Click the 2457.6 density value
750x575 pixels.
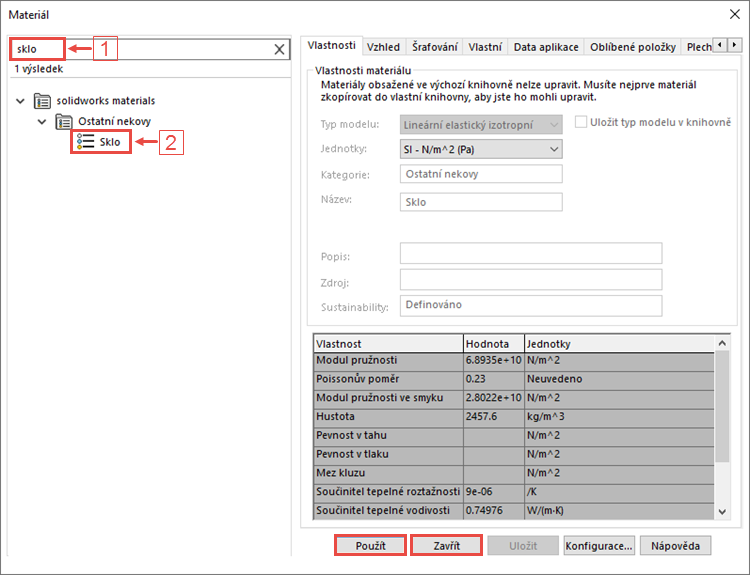(494, 417)
